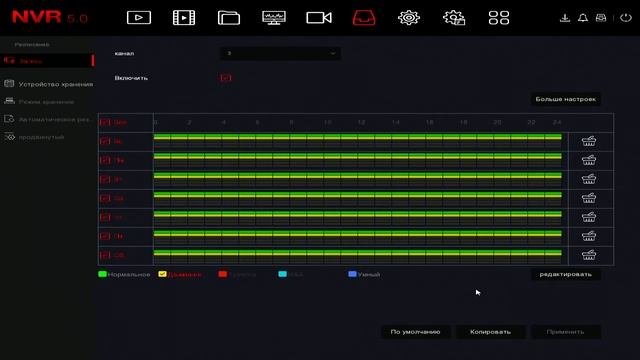Viewport: 640px width, 360px height.
Task: Open Режим хранения in sidebar
Action: [x=39, y=102]
